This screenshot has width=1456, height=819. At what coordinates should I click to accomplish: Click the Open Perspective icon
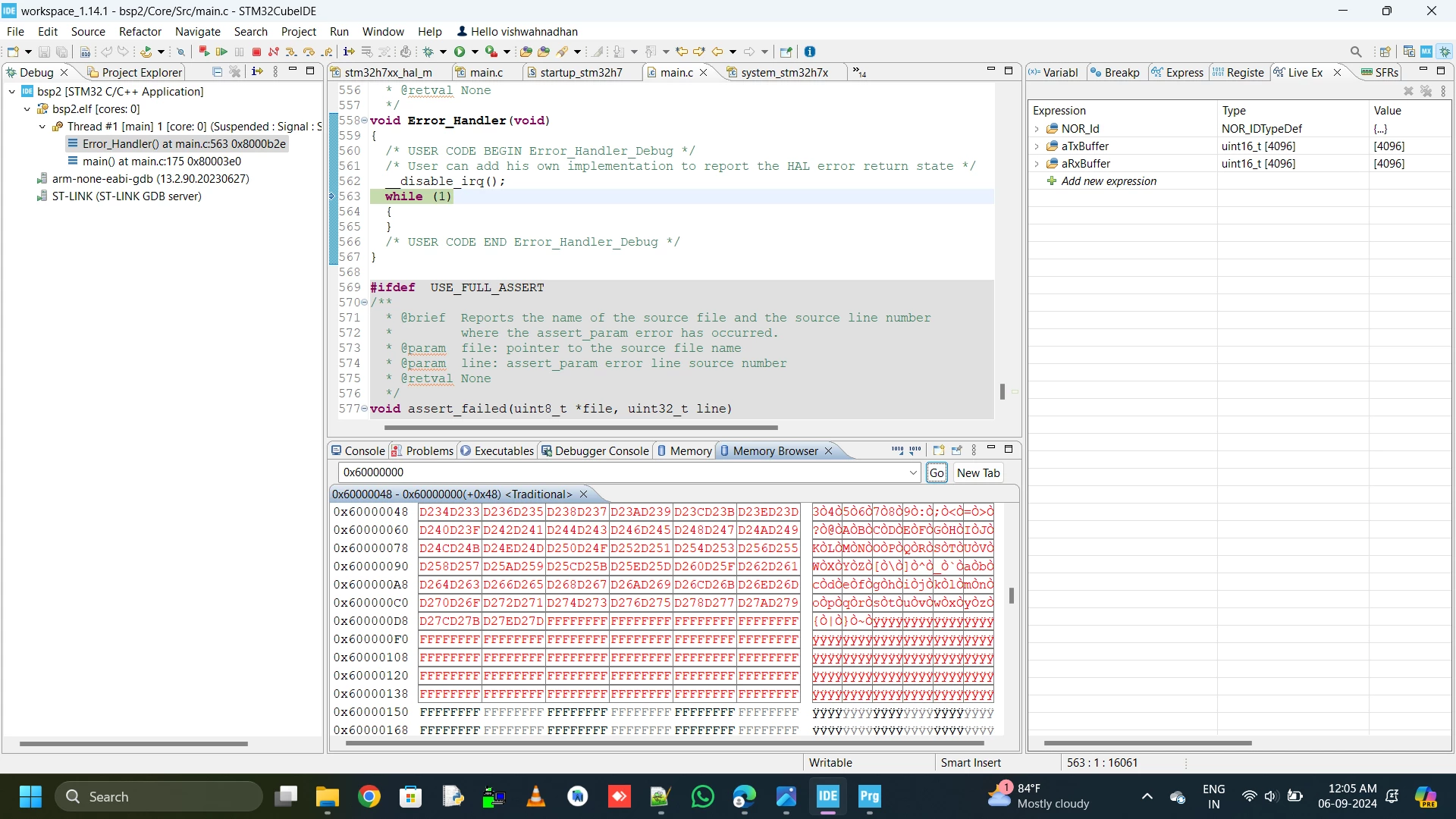click(x=1385, y=52)
